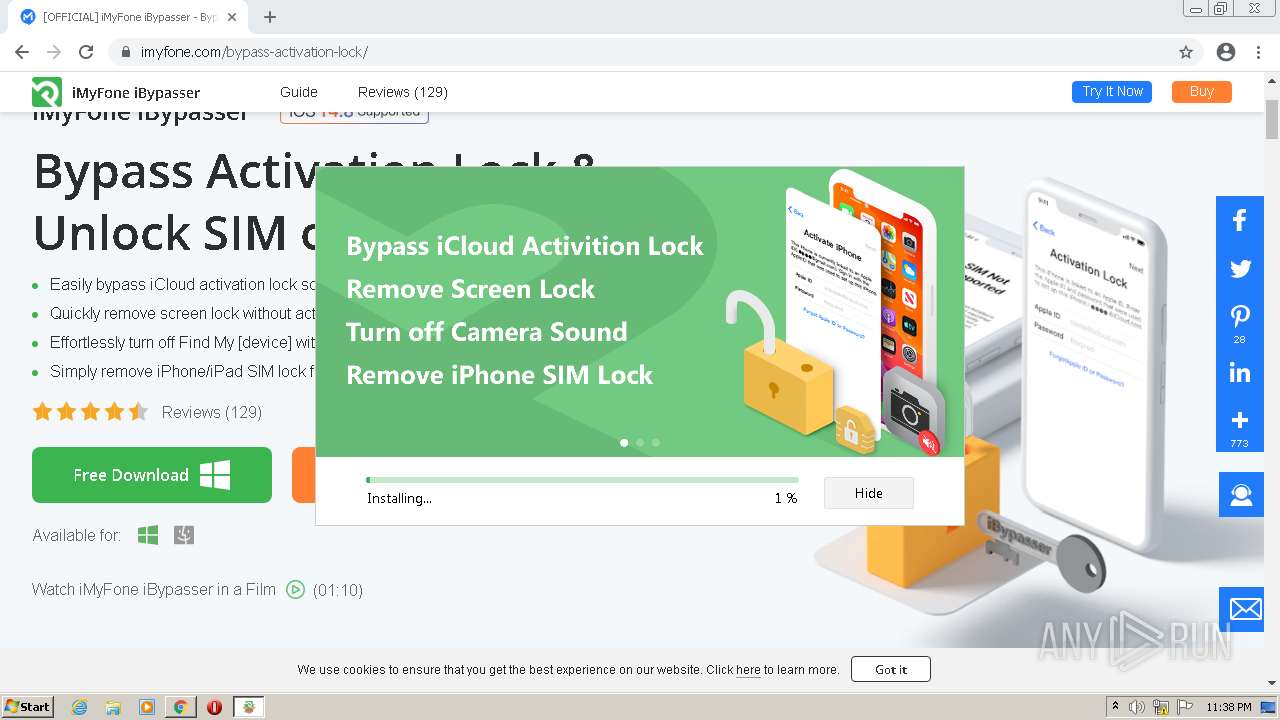
Task: Close the iBypasser browser tab
Action: (233, 17)
